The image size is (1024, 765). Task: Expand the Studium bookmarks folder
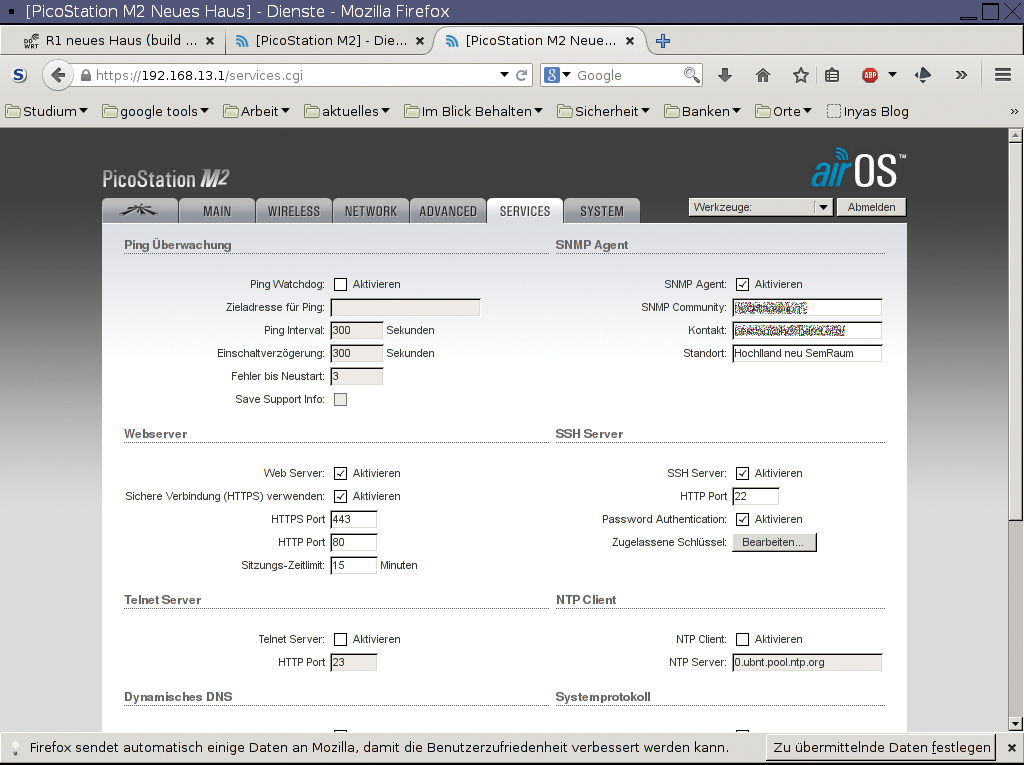47,111
